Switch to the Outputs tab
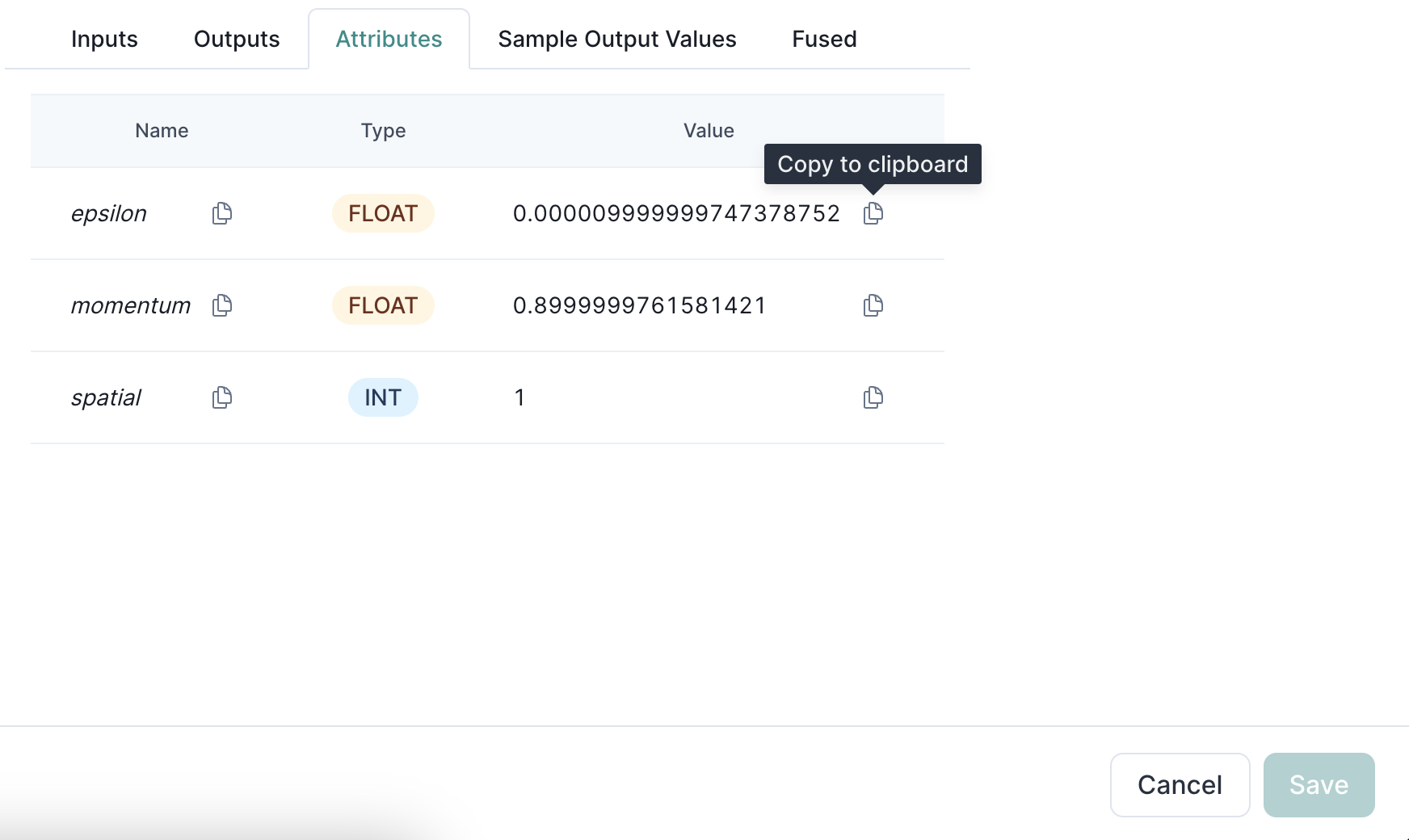Screen dimensions: 1409x840 pos(236,38)
